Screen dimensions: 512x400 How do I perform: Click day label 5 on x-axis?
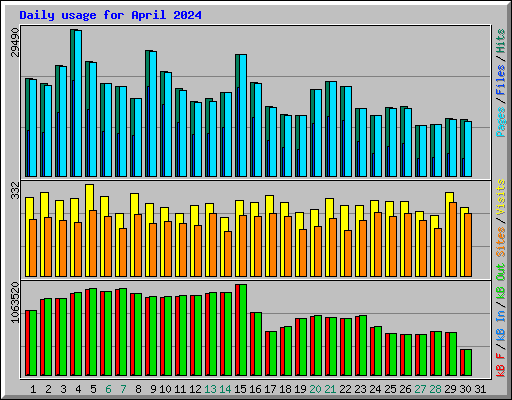pyautogui.click(x=93, y=389)
